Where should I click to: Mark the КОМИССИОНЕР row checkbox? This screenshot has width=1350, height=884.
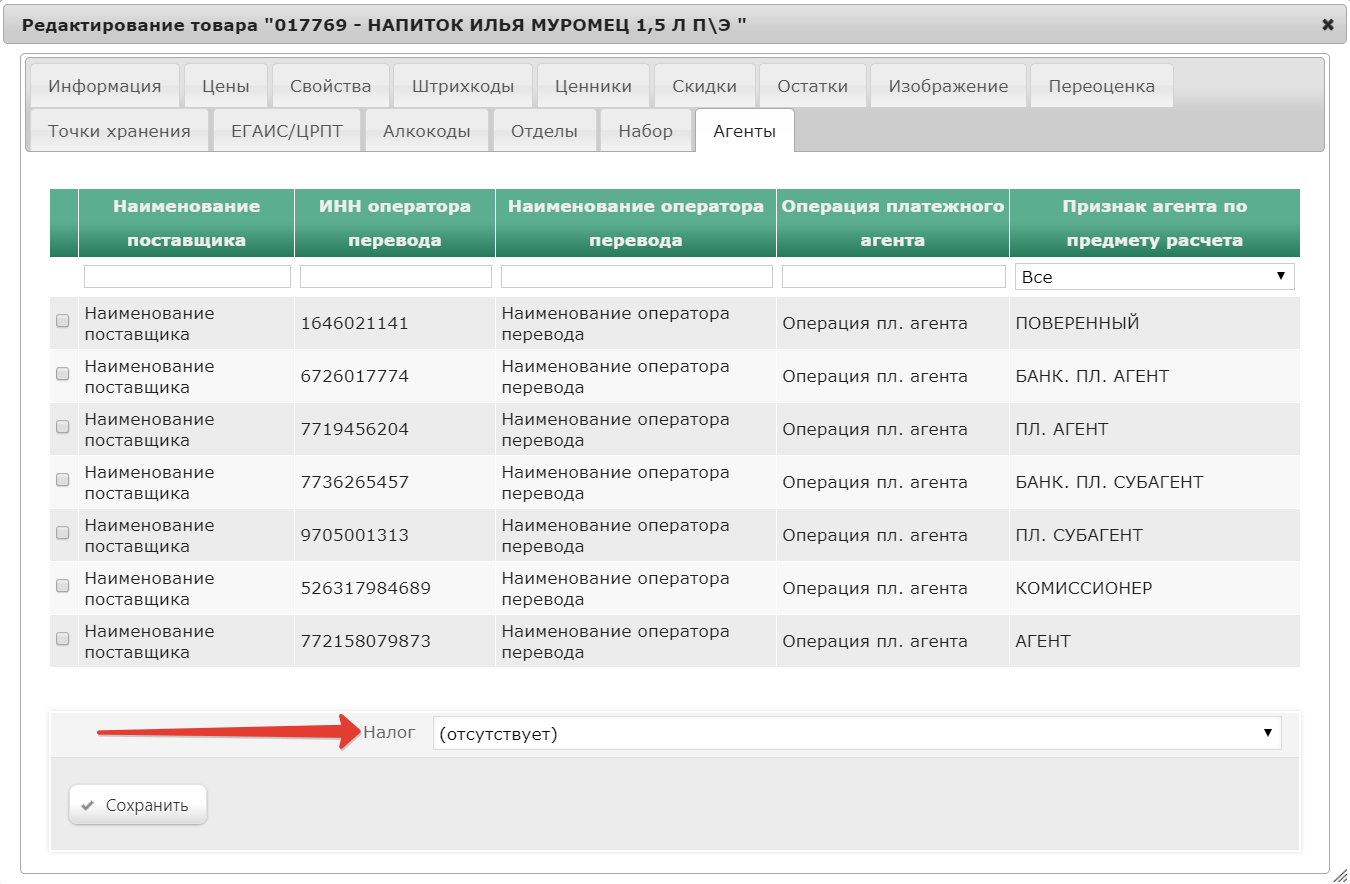point(63,586)
